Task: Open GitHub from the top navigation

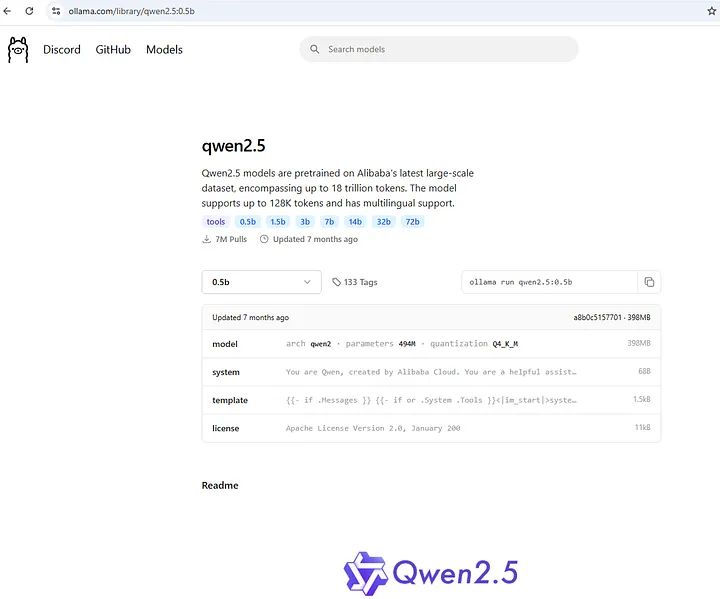Action: tap(113, 50)
